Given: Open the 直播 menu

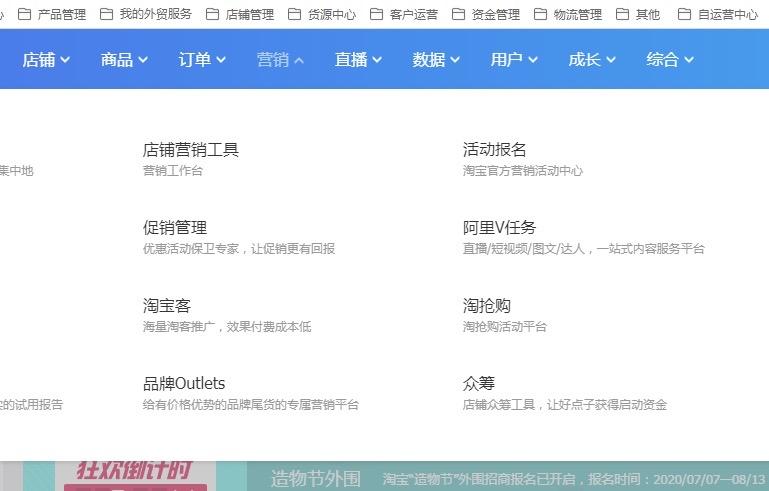Looking at the screenshot, I should [358, 60].
